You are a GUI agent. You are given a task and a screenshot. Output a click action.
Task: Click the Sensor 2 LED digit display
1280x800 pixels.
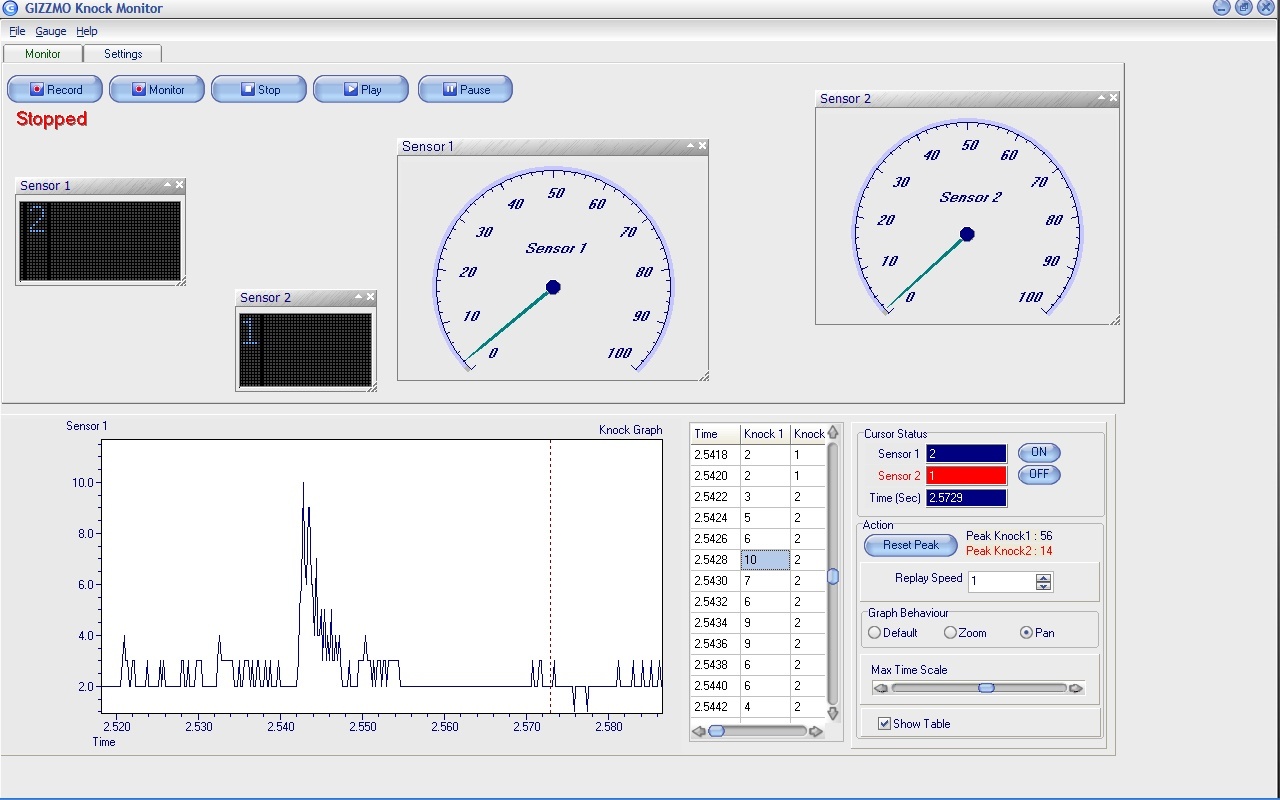point(305,350)
